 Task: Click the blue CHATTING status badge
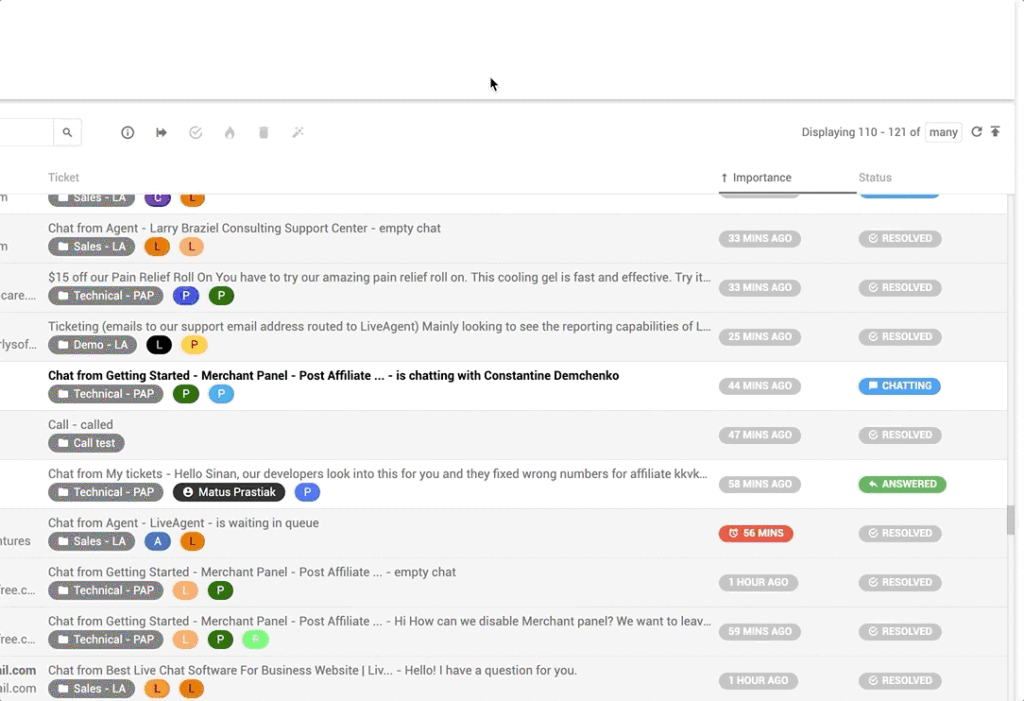899,385
